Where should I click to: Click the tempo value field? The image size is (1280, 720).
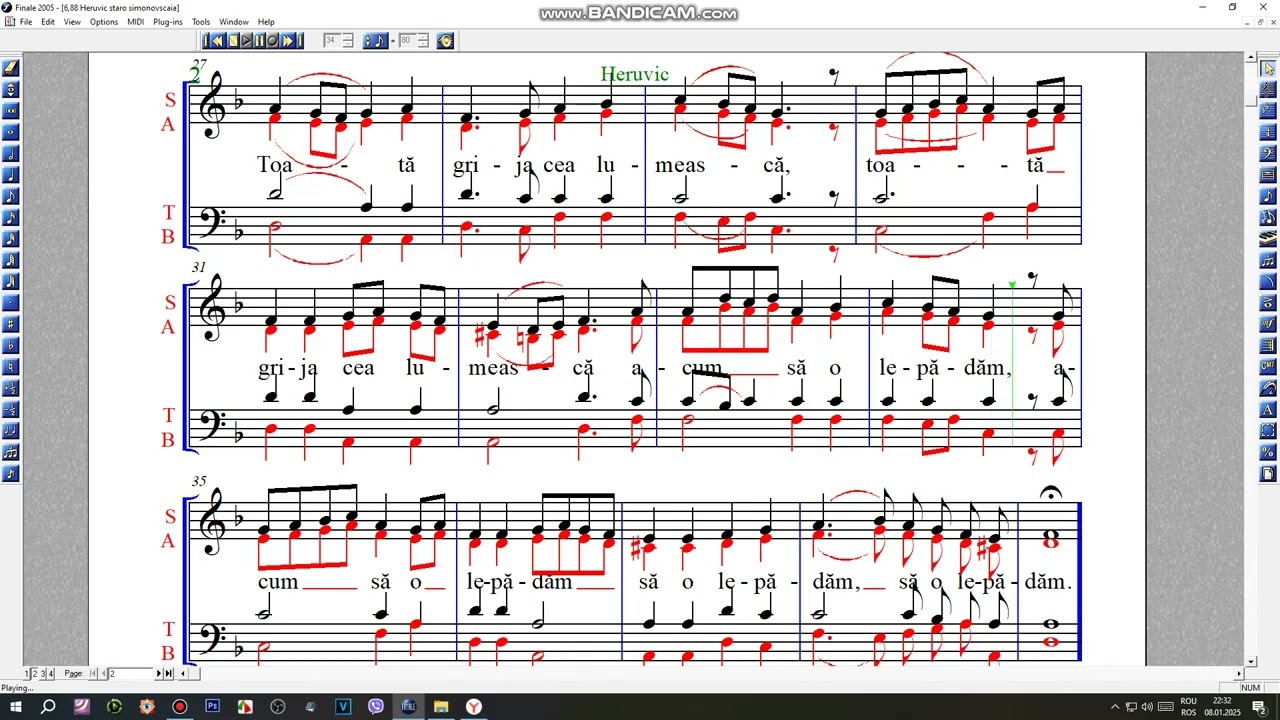407,41
